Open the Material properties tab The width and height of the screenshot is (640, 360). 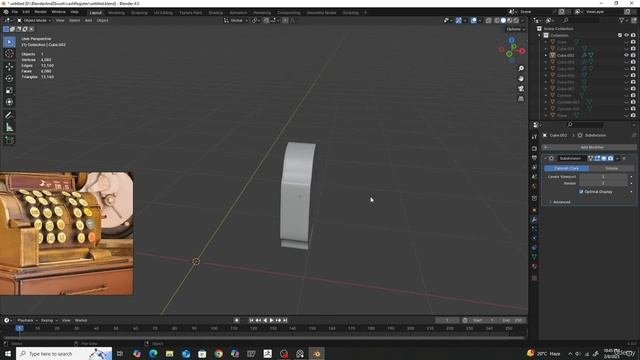[x=534, y=267]
